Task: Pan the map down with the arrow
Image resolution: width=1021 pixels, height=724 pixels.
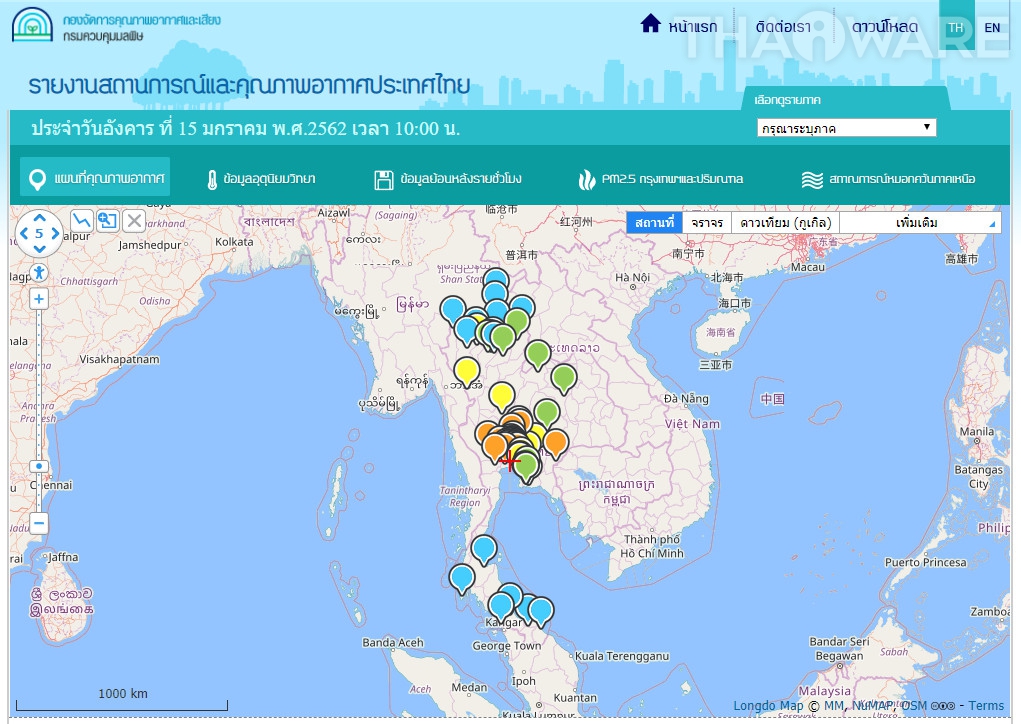Action: 39,249
